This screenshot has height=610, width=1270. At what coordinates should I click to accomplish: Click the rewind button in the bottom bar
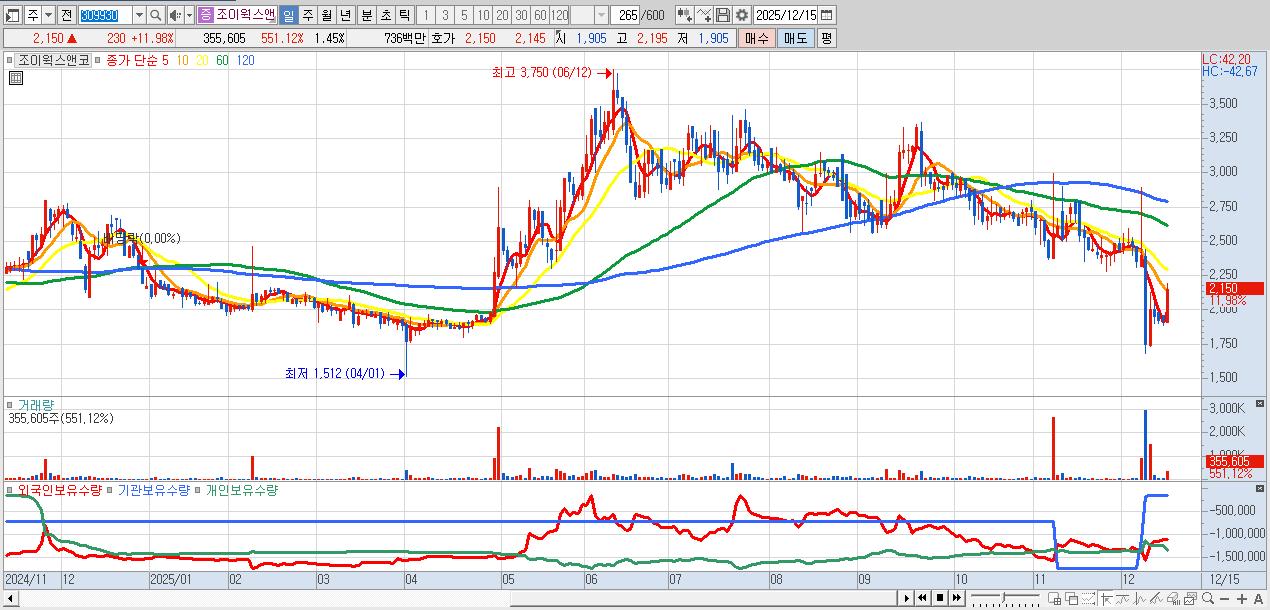point(922,598)
